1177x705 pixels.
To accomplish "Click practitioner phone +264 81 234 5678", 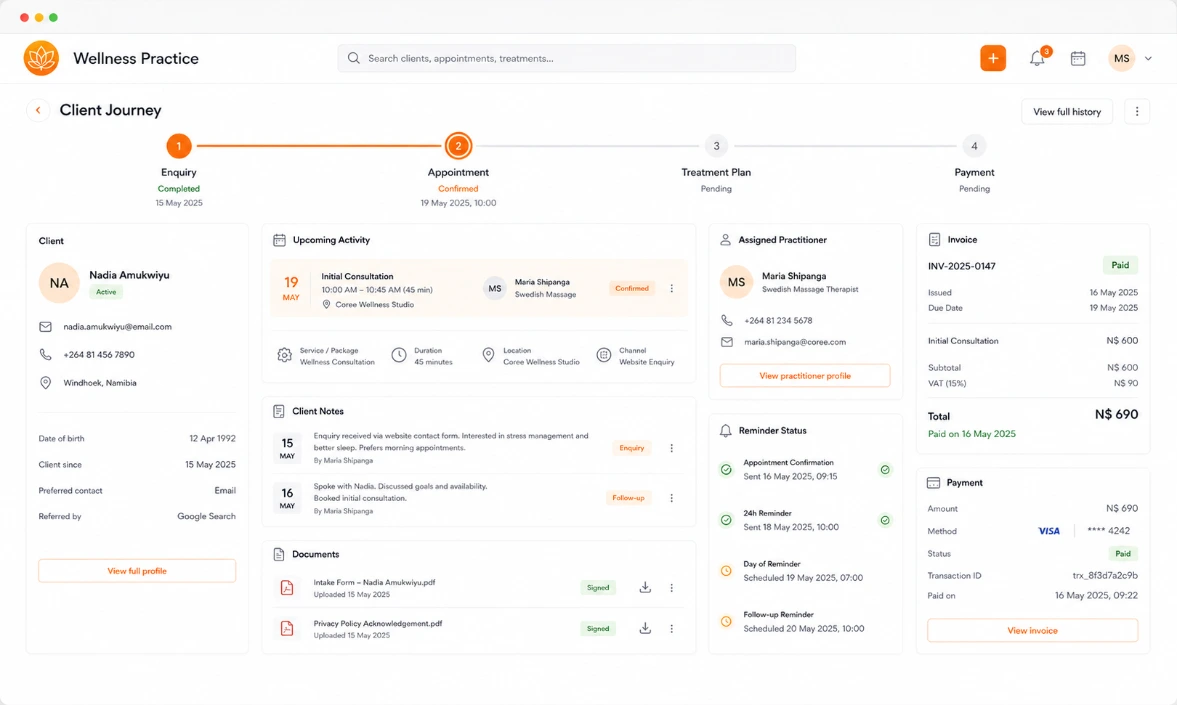I will pyautogui.click(x=778, y=321).
